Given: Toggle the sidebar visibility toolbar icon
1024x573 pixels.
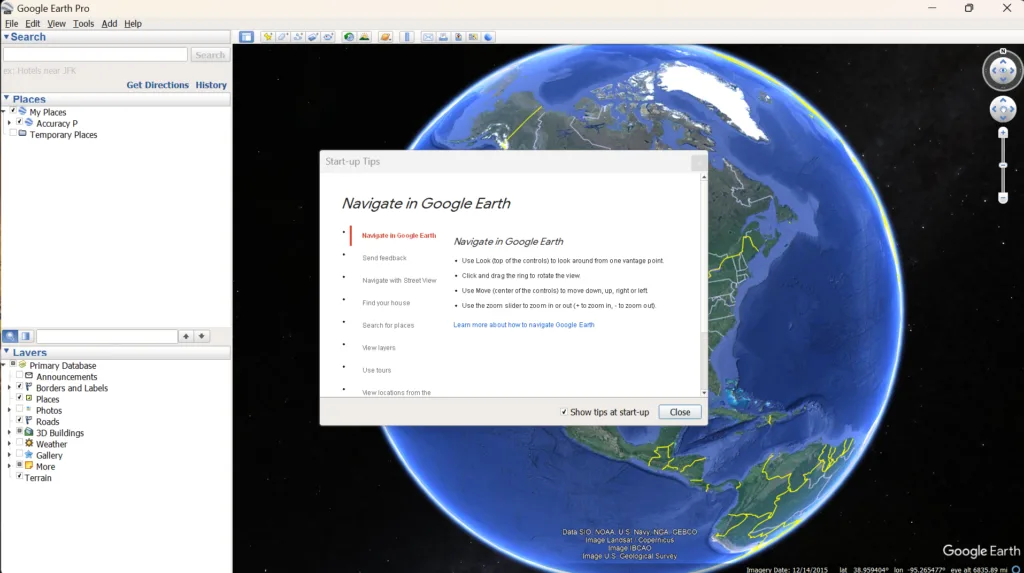Looking at the screenshot, I should click(x=246, y=37).
